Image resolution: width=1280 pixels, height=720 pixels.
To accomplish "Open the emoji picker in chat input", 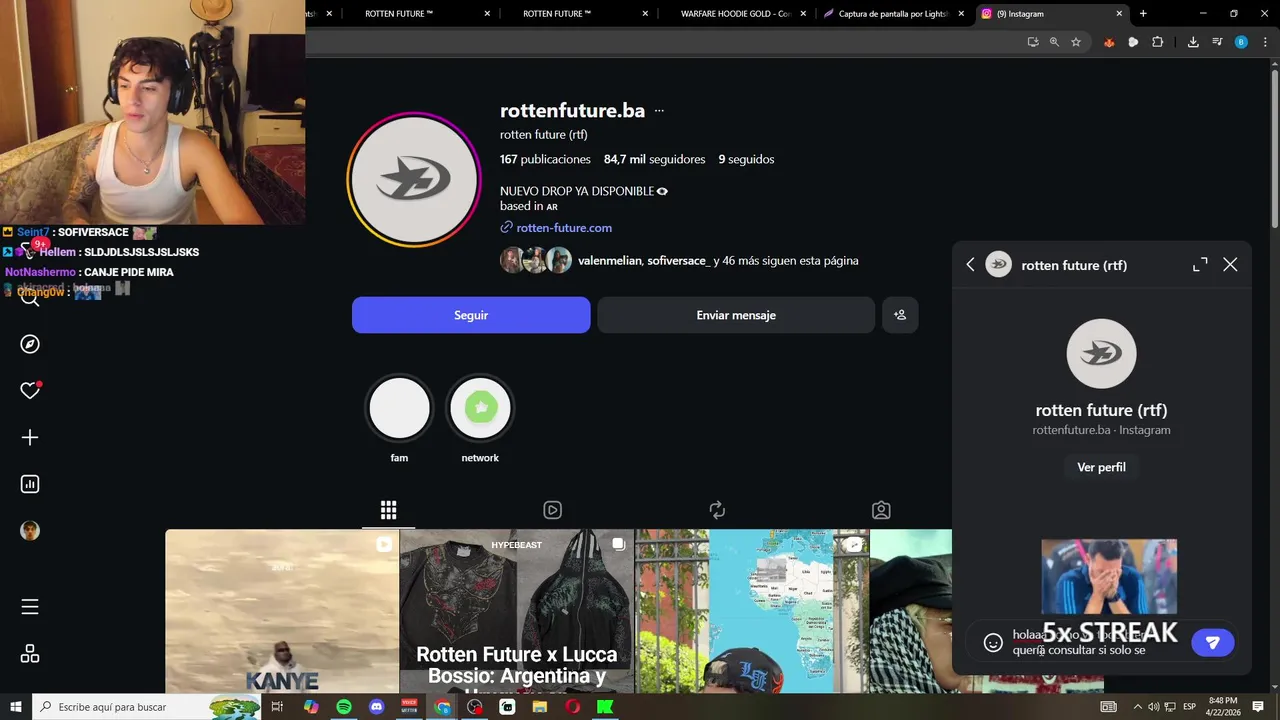I will click(x=993, y=643).
